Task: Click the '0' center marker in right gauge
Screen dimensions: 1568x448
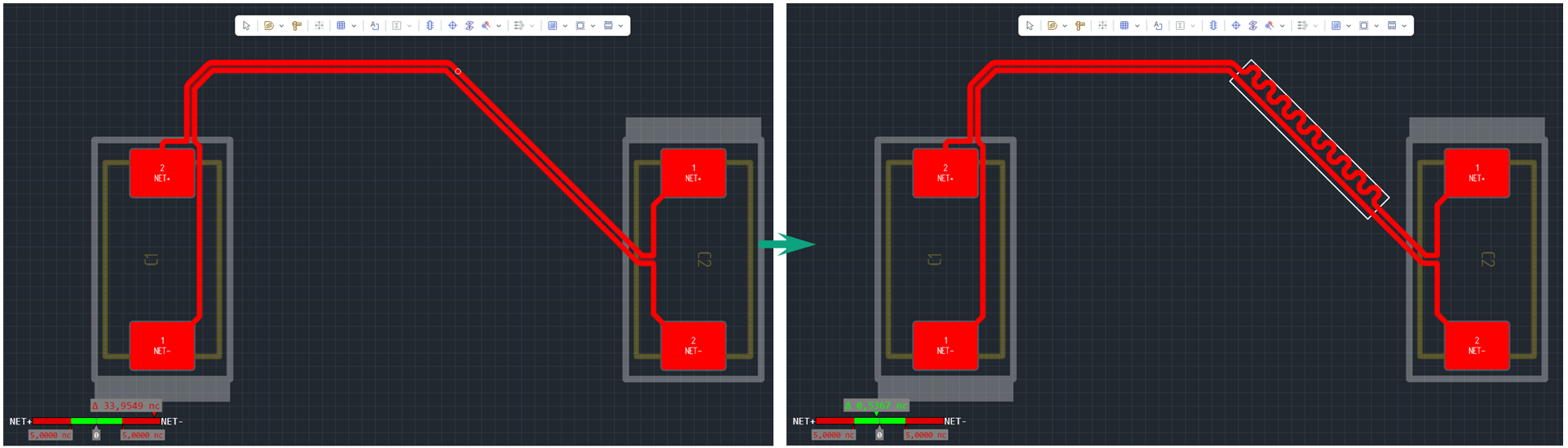Action: [879, 435]
